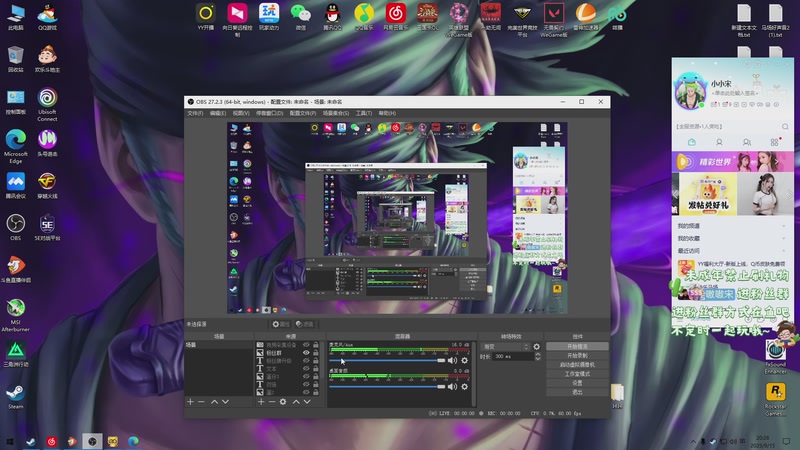The height and width of the screenshot is (450, 800).
Task: Toggle visibility of 视频采集设备 source
Action: click(x=306, y=345)
